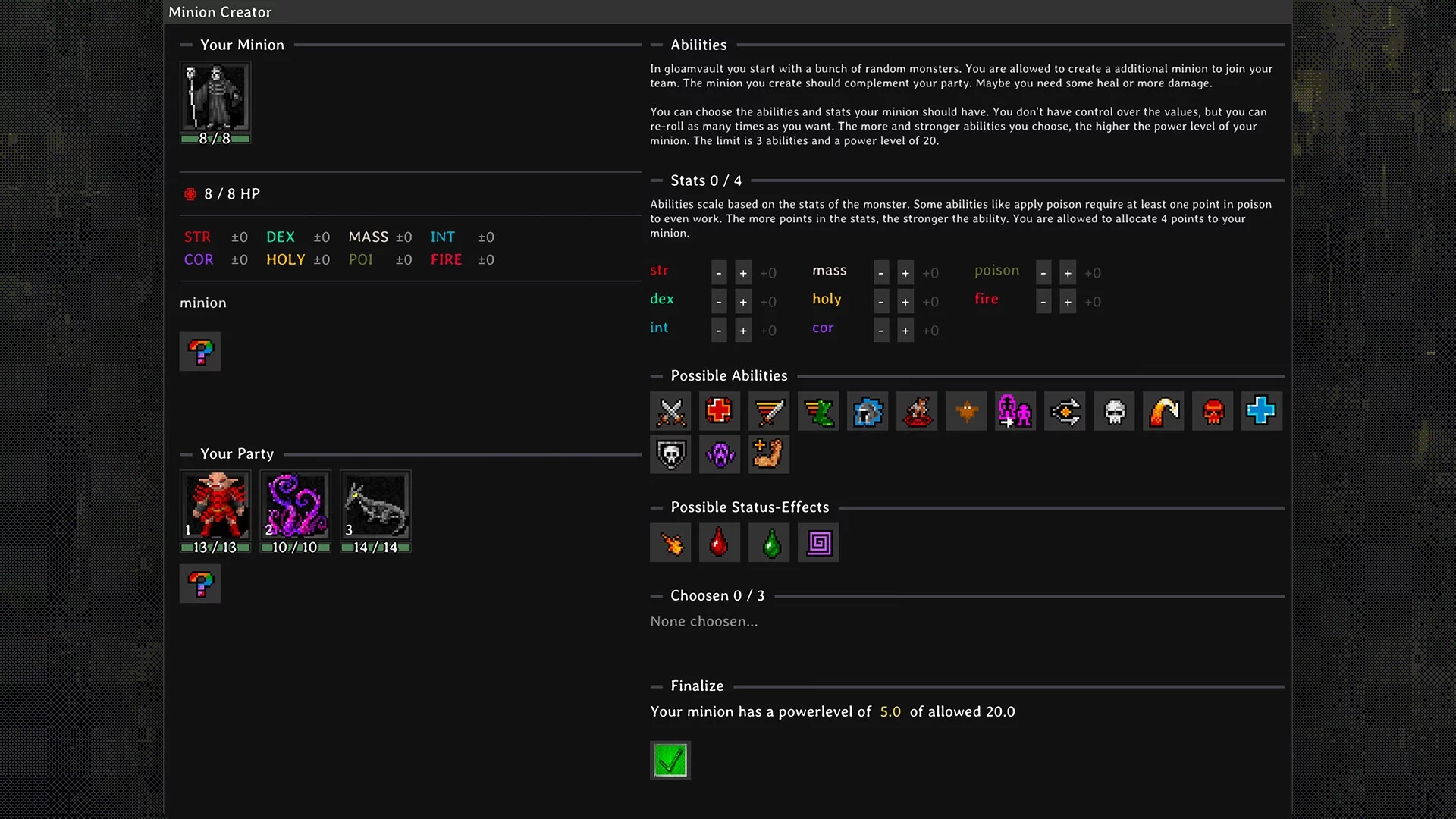Add a point to holy
The image size is (1456, 819).
coord(905,302)
